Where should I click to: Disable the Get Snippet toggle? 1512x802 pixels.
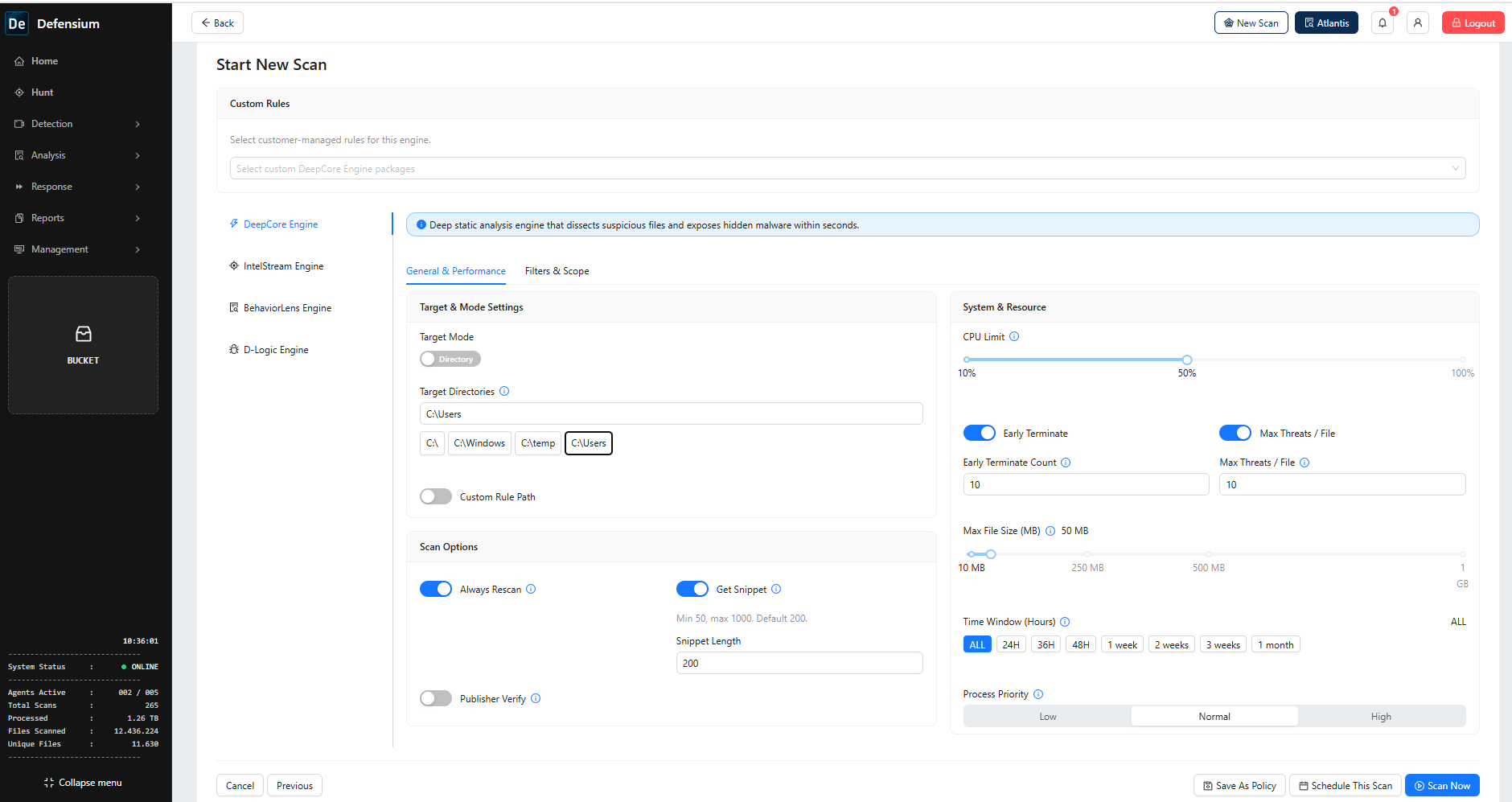pos(692,589)
